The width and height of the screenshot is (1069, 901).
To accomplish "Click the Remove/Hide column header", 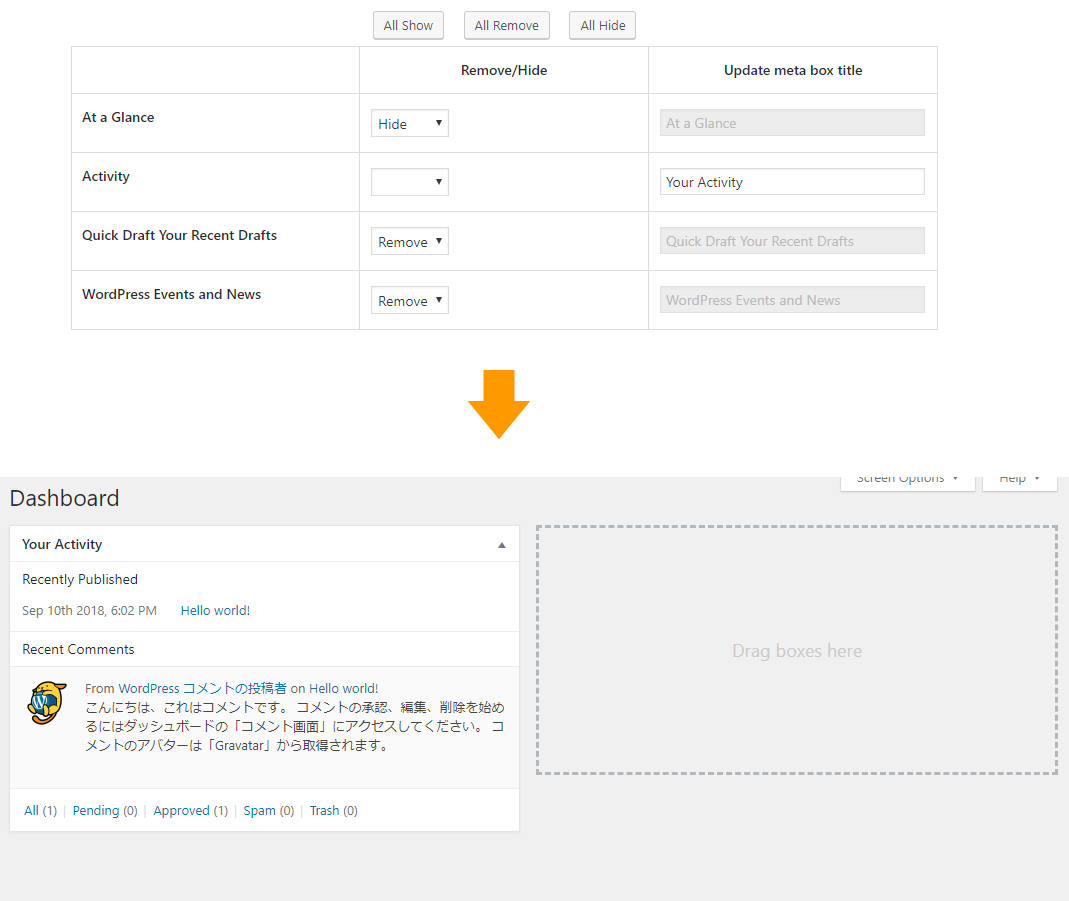I will pos(504,70).
